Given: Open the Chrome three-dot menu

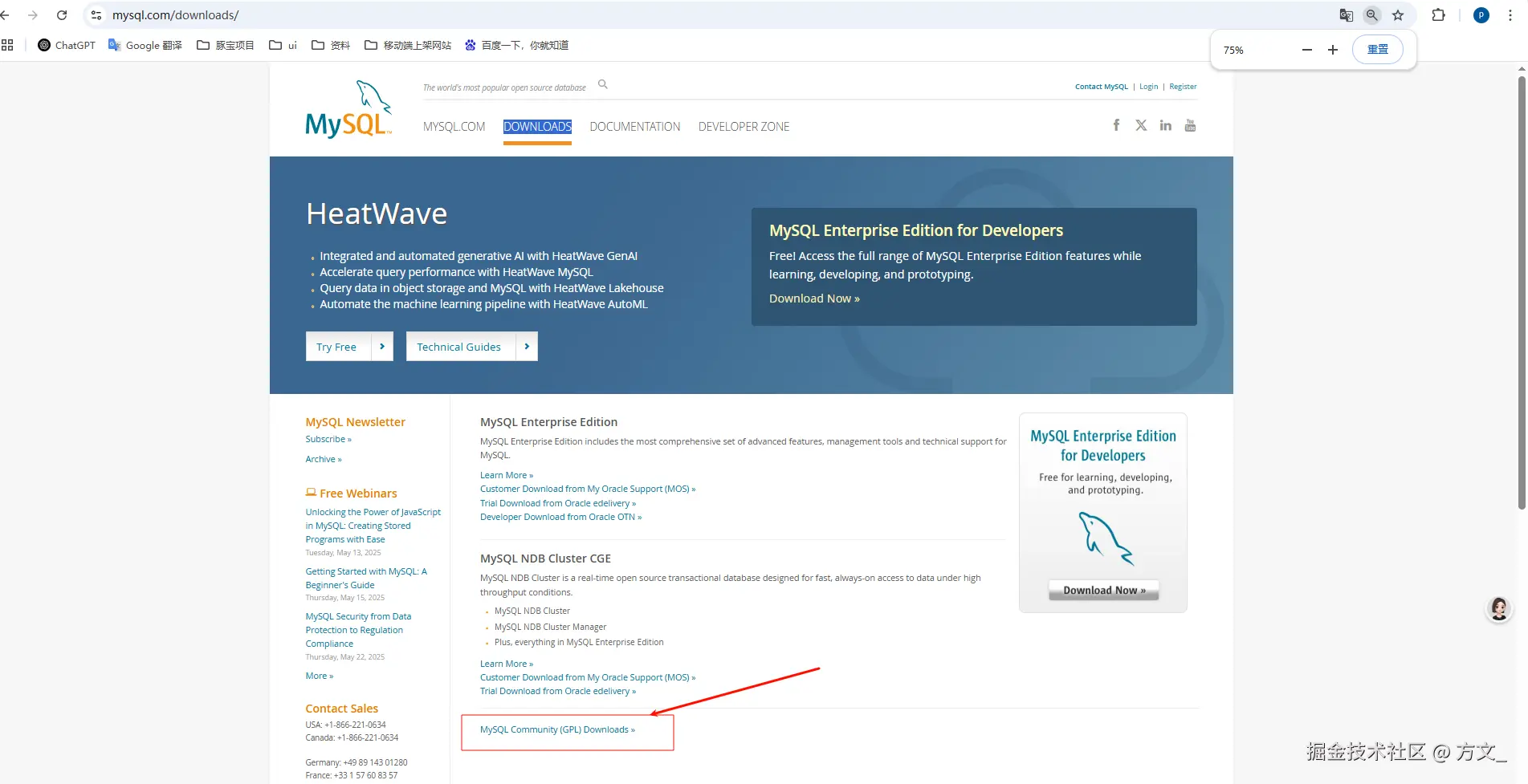Looking at the screenshot, I should coord(1510,15).
